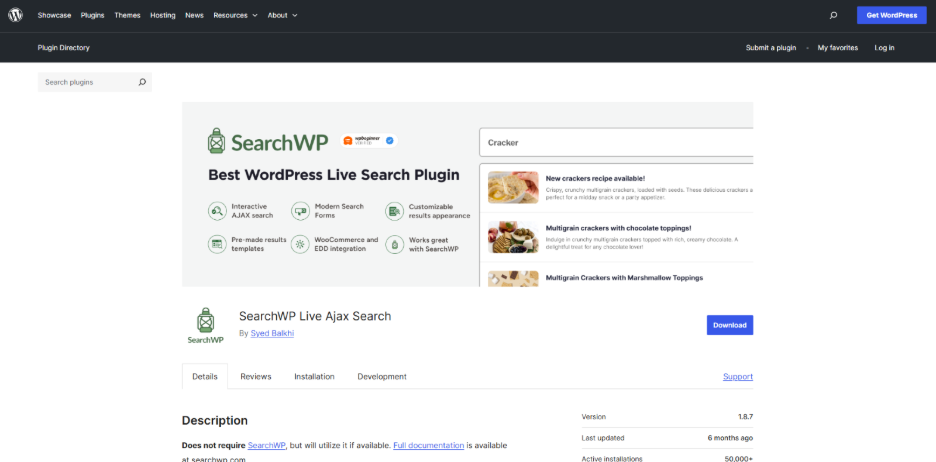936x462 pixels.
Task: Click the '6 months ago' last updated value
Action: (x=731, y=438)
